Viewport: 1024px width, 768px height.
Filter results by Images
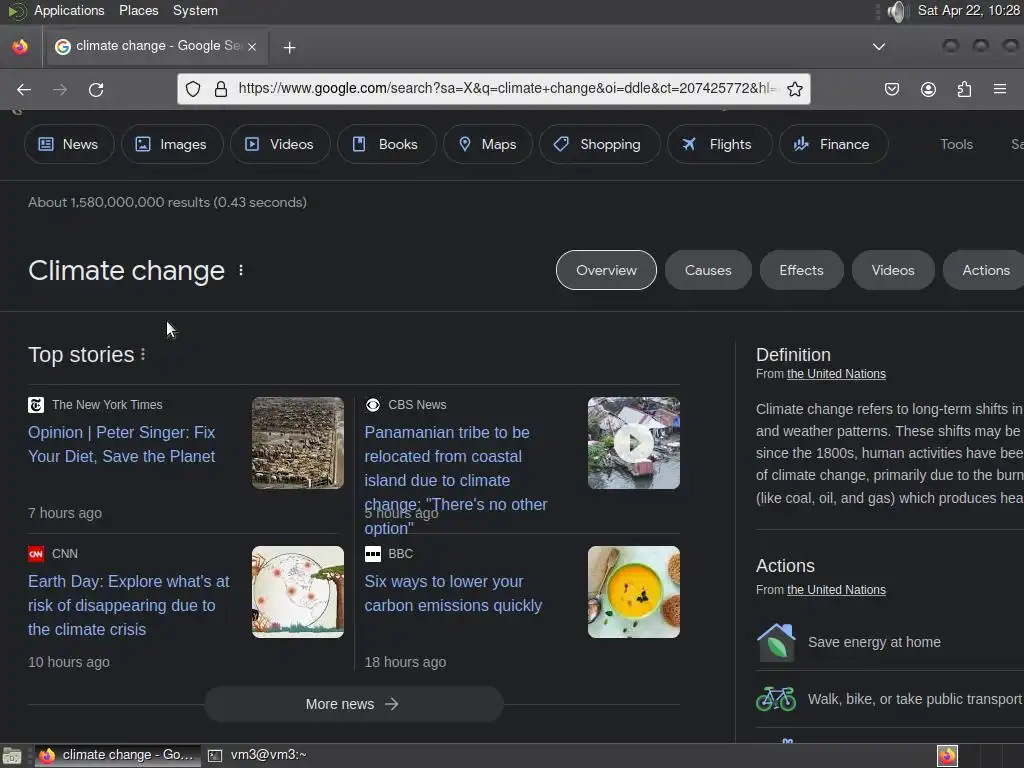172,144
